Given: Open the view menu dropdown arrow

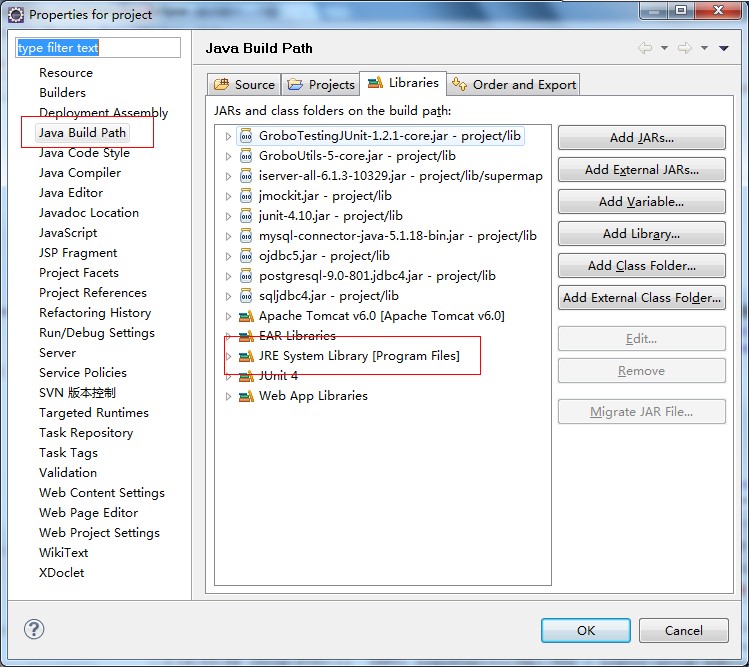Looking at the screenshot, I should pos(724,48).
